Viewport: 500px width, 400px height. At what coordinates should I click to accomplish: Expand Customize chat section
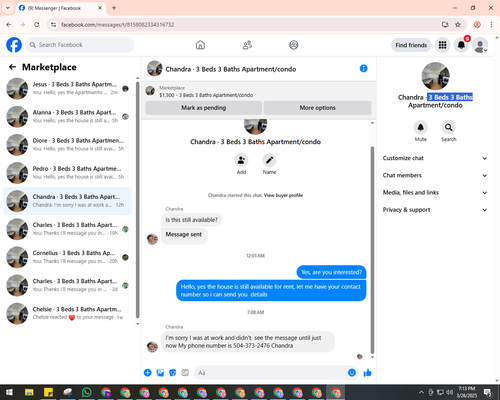pyautogui.click(x=435, y=158)
